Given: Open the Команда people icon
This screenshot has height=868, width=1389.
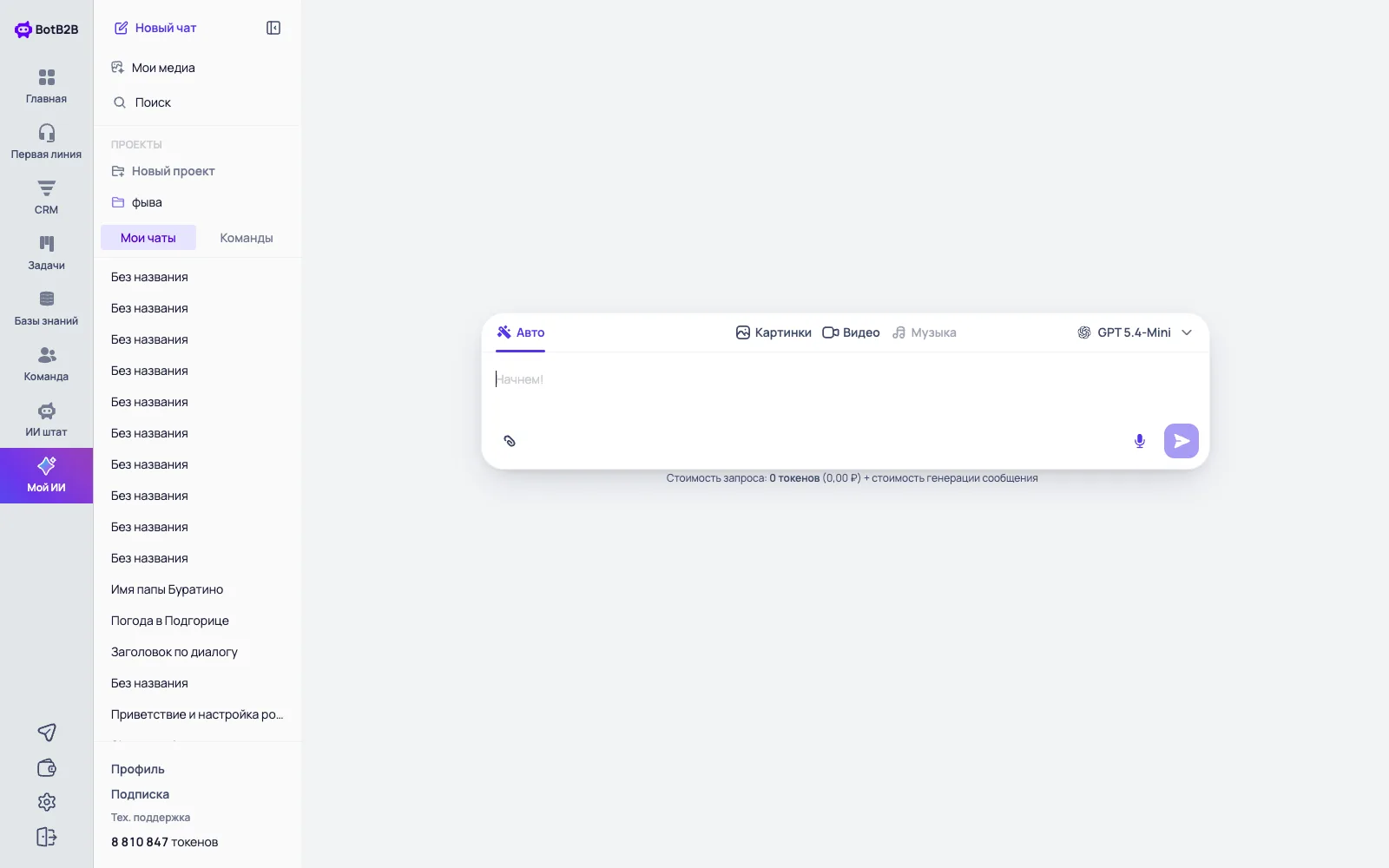Looking at the screenshot, I should (x=47, y=355).
